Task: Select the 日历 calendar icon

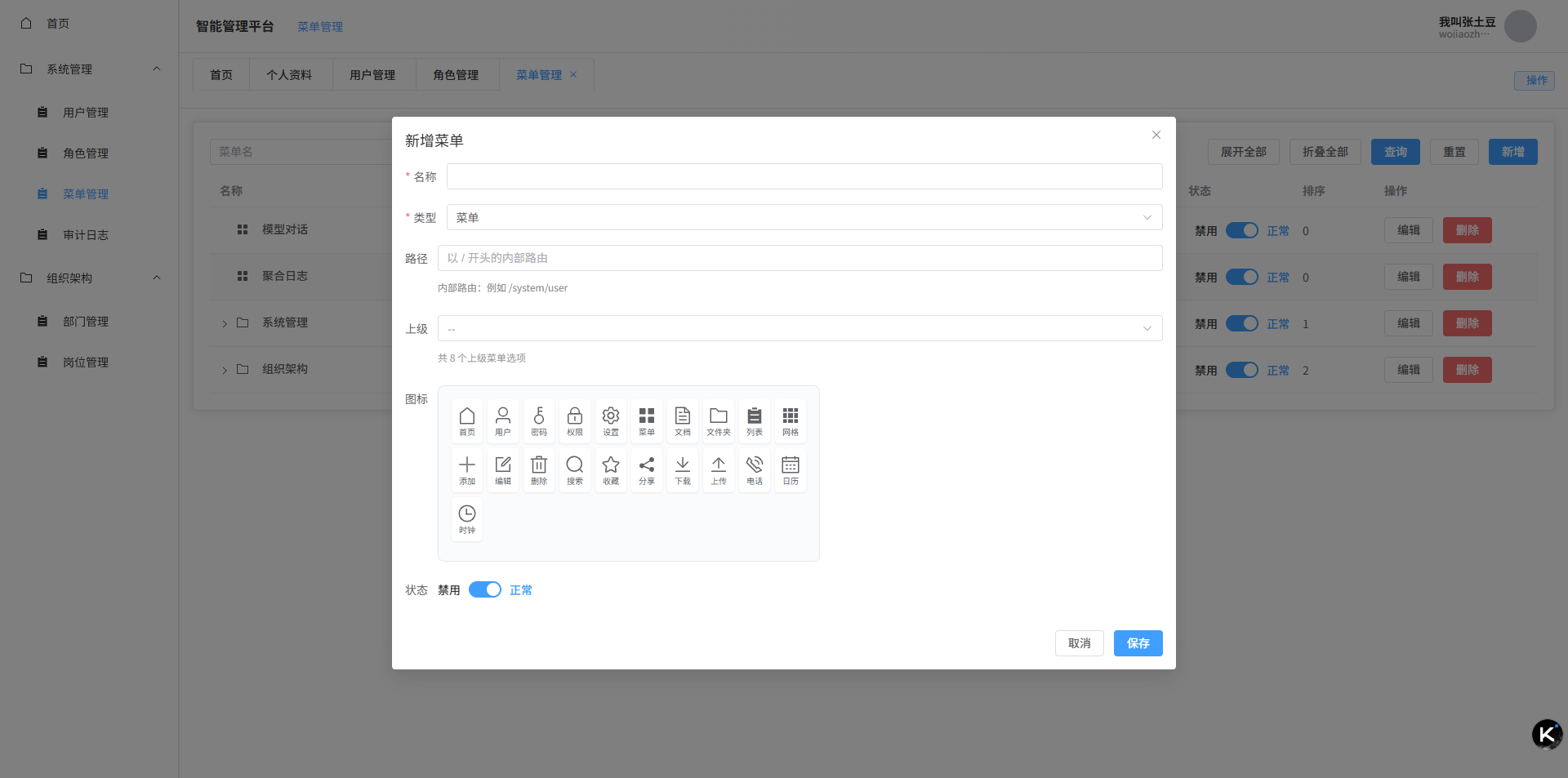Action: (791, 470)
